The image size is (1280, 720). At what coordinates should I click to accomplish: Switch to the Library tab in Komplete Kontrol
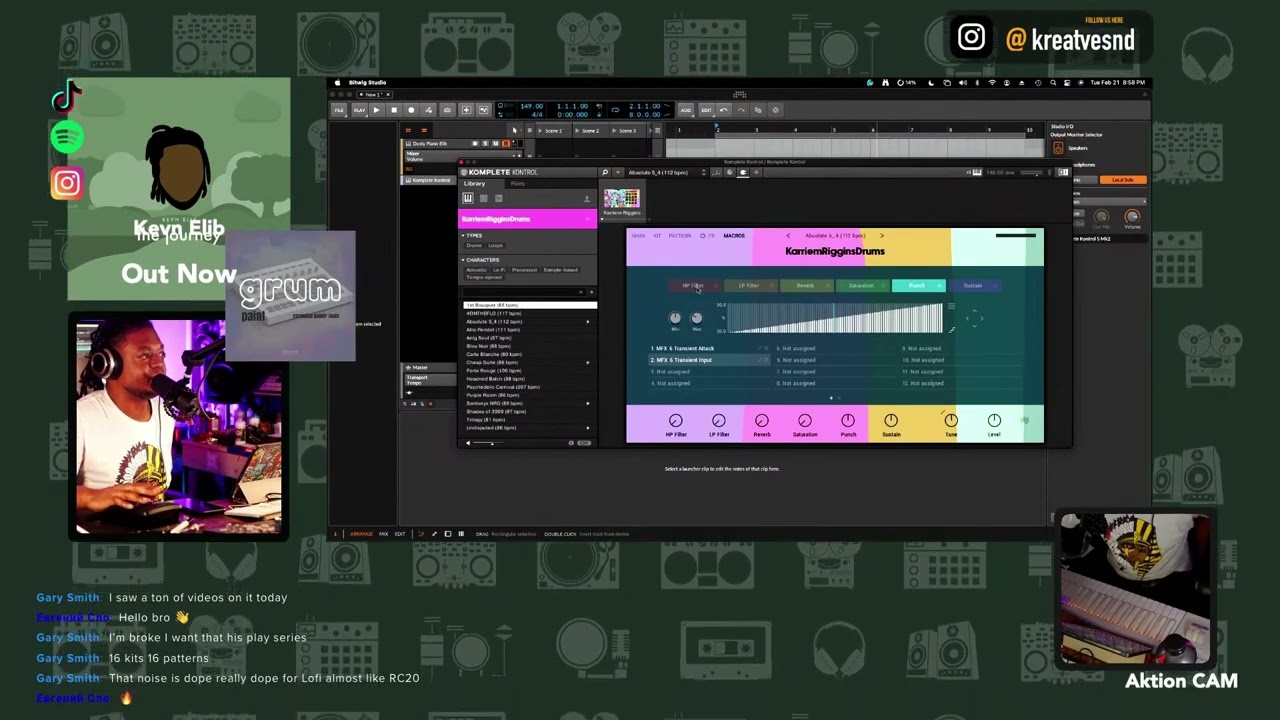click(x=474, y=184)
